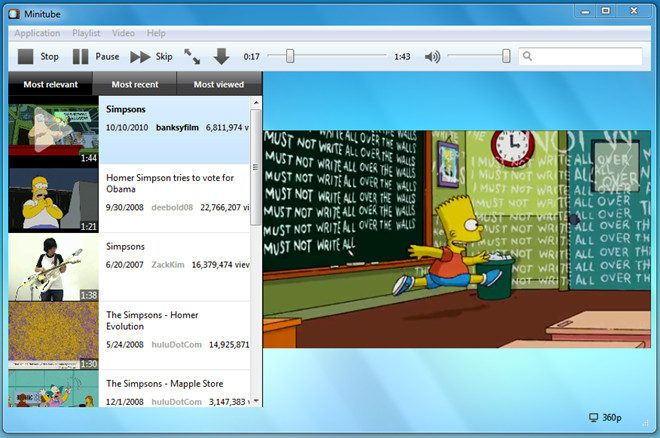Click the guitar player 1:38 thumbnail

(x=53, y=267)
